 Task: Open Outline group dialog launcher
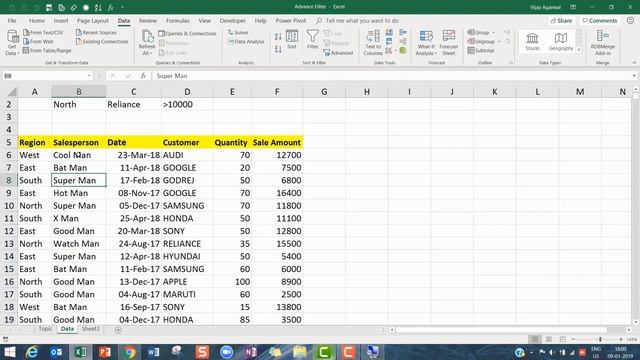(x=511, y=63)
